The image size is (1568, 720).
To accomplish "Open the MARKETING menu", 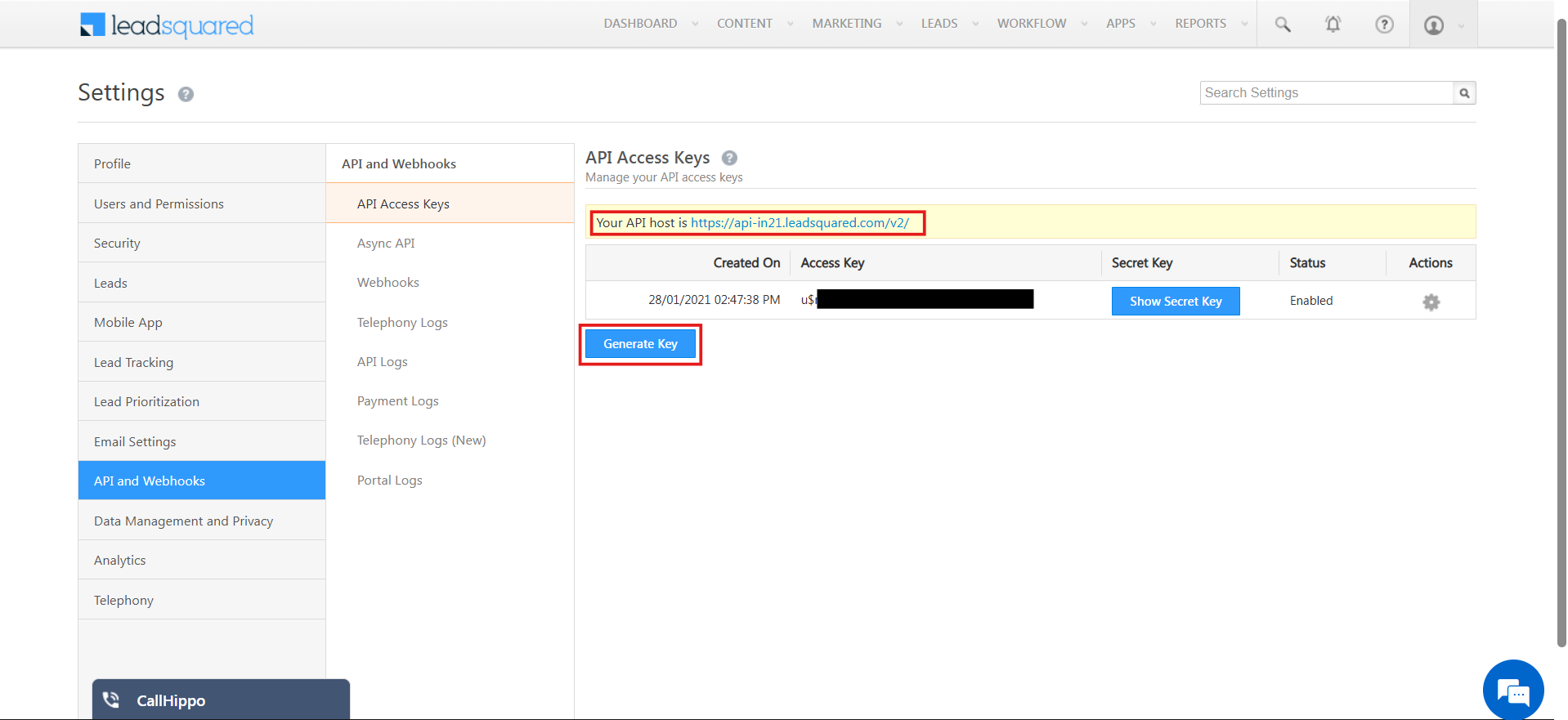I will (x=847, y=24).
